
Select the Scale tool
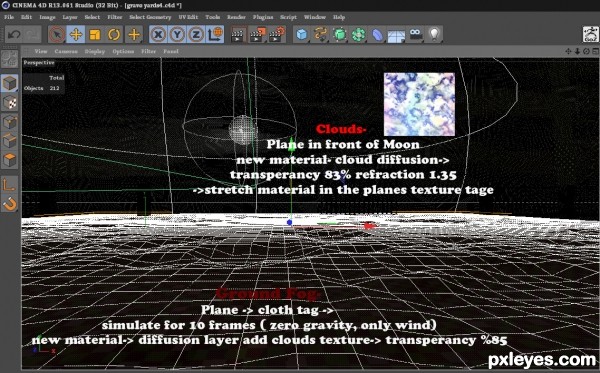coord(95,35)
